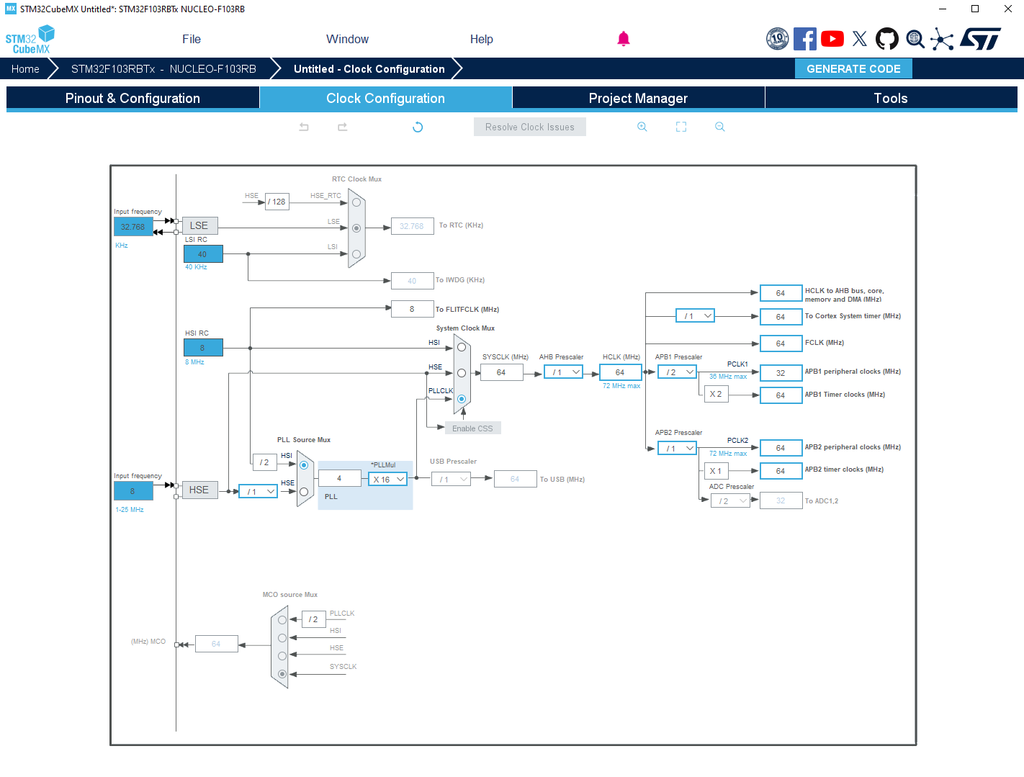The image size is (1024, 777).
Task: Fit clock diagram to window icon
Action: (x=681, y=127)
